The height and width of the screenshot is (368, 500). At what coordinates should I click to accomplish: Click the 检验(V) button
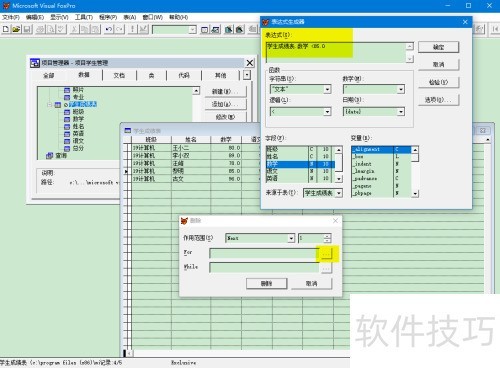[x=439, y=82]
